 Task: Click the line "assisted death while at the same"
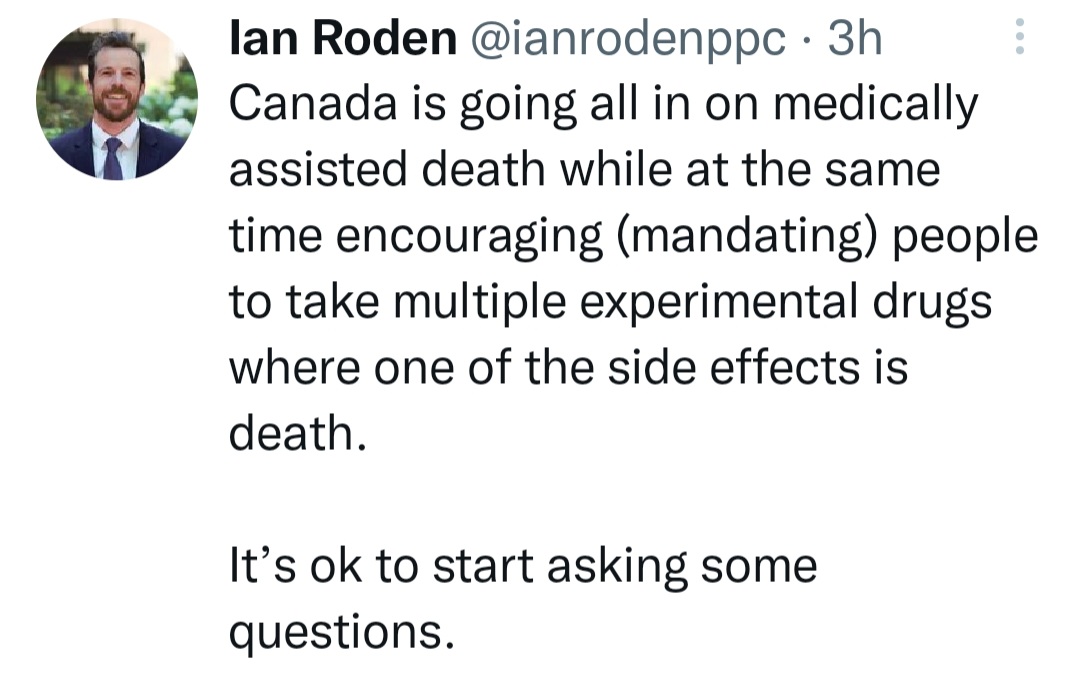[584, 170]
